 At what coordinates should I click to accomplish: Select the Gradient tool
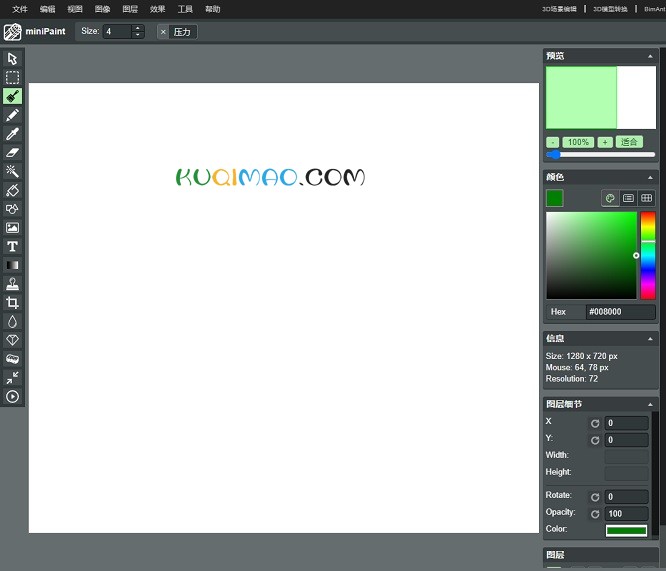tap(12, 265)
